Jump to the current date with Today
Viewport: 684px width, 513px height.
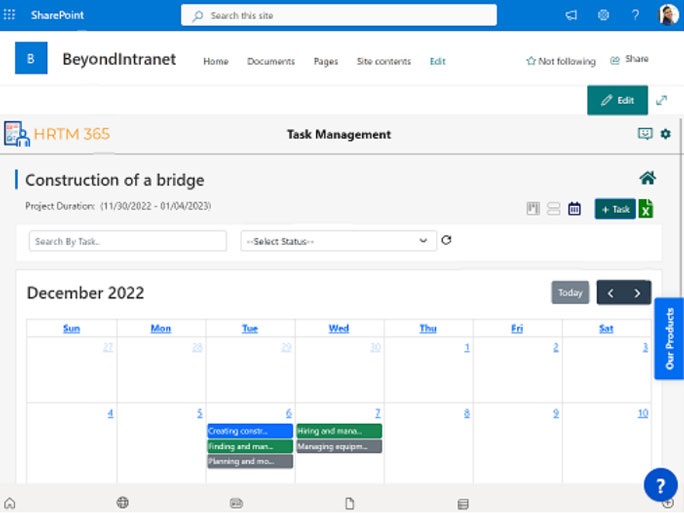pos(570,293)
